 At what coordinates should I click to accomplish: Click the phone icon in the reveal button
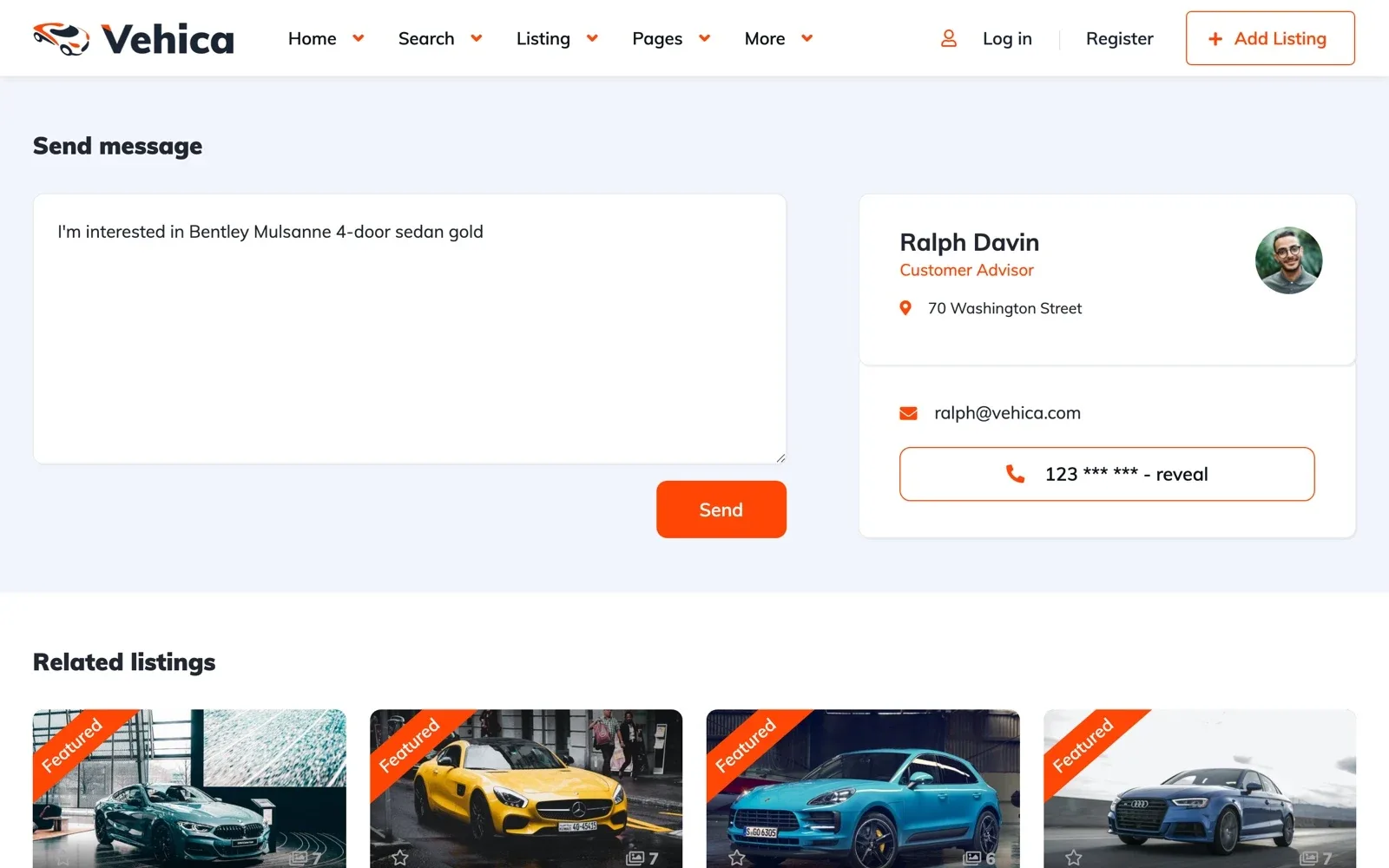pyautogui.click(x=1015, y=473)
